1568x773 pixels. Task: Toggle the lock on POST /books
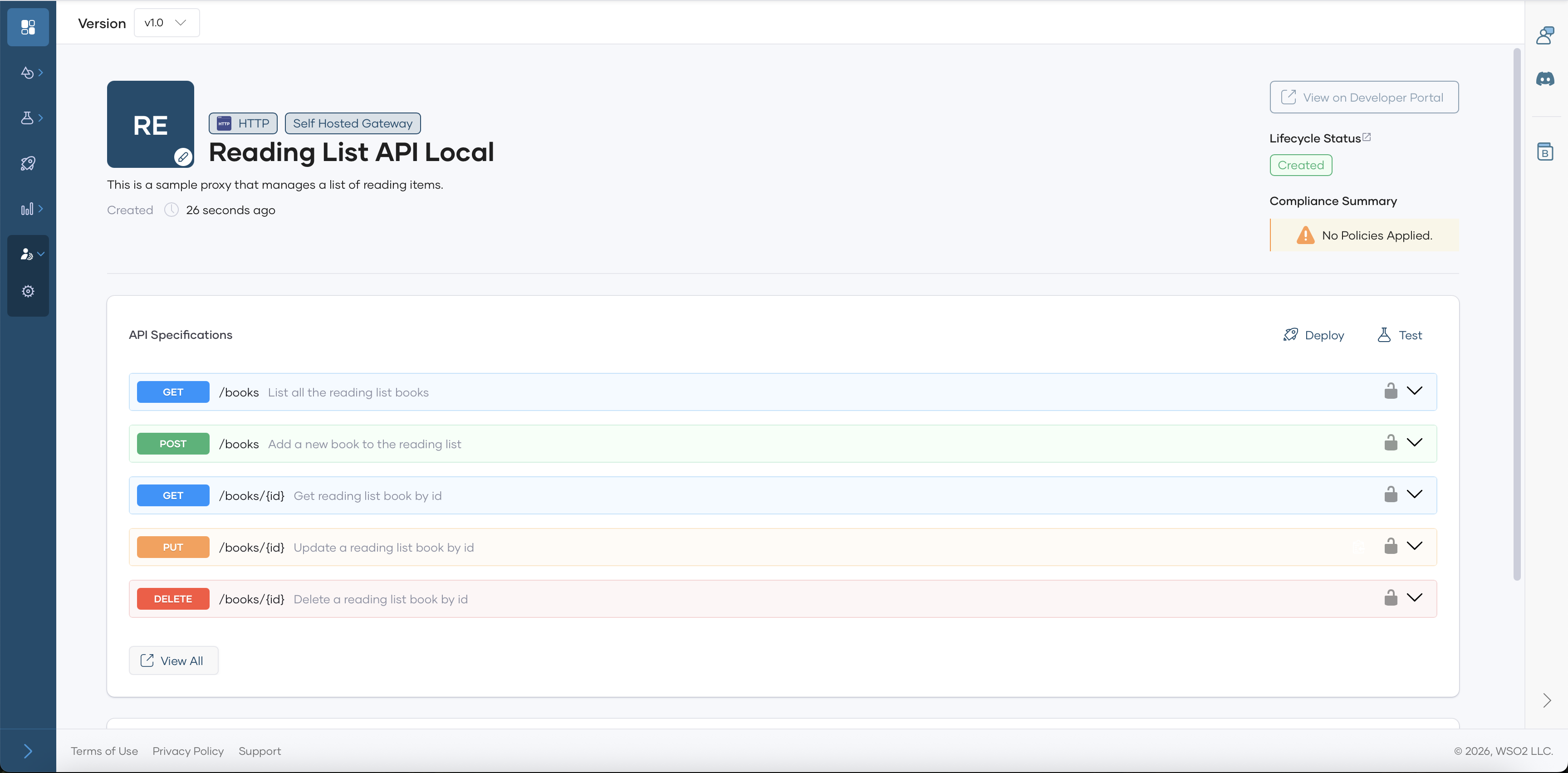click(1390, 442)
